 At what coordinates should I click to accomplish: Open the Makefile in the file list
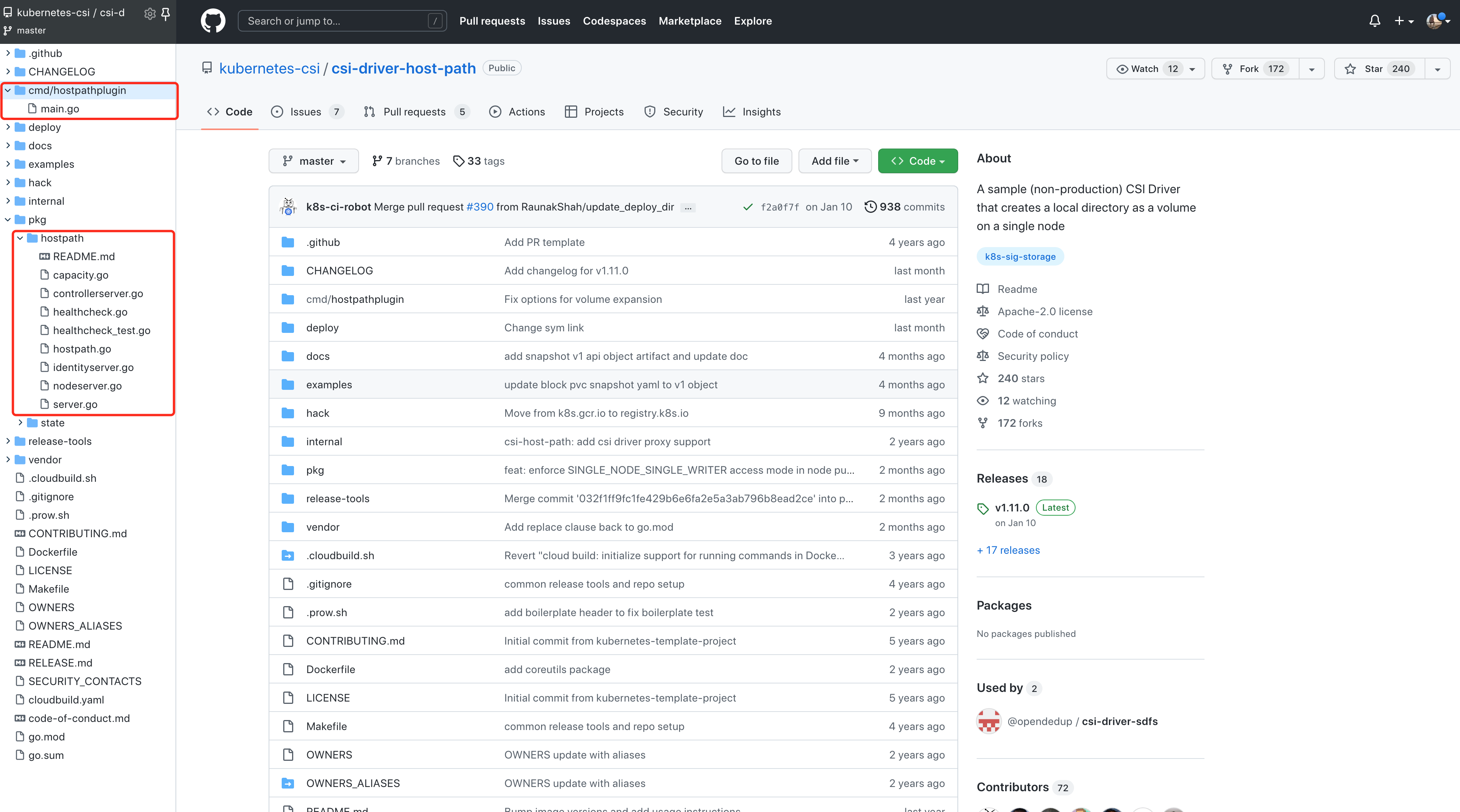tap(326, 727)
